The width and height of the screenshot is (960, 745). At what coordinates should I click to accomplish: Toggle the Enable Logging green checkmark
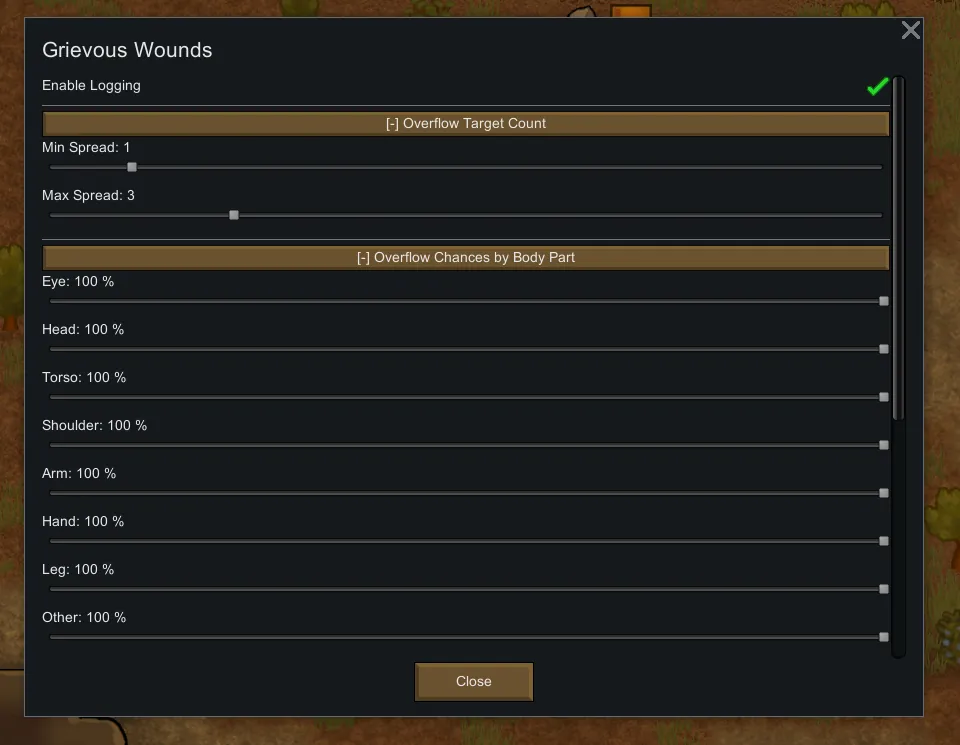point(877,87)
